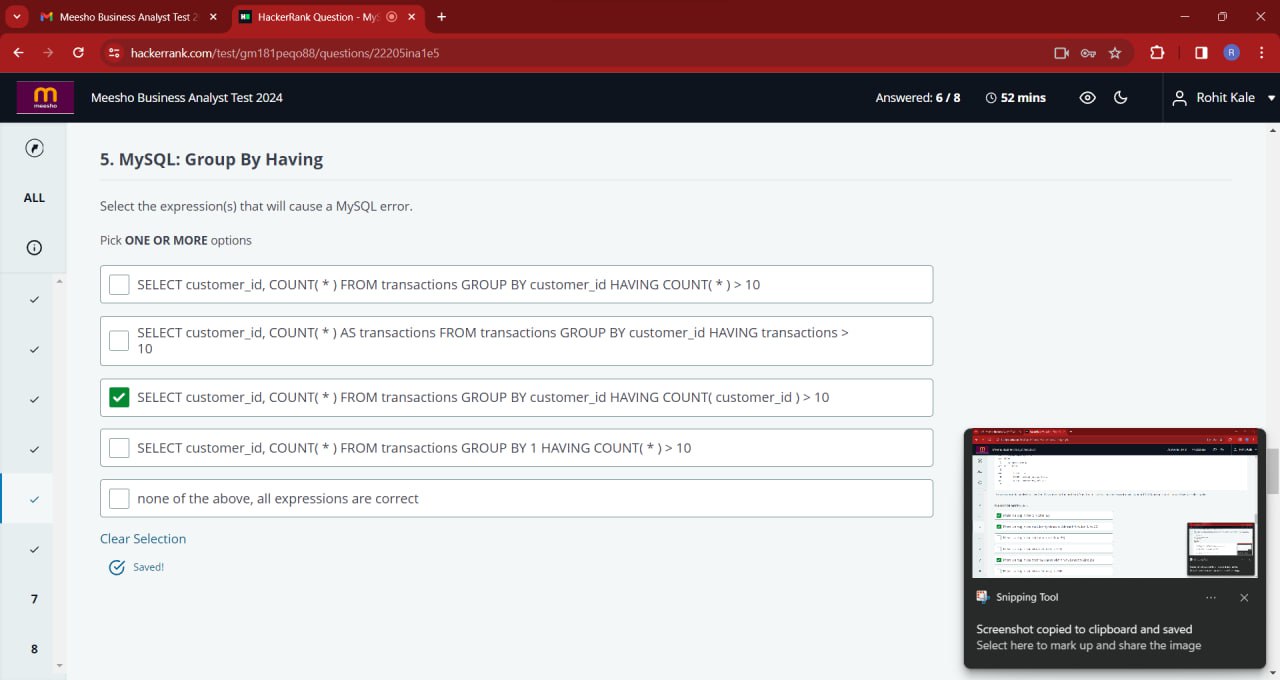This screenshot has height=680, width=1280.
Task: Open Snipping Tool notification options menu
Action: coord(1211,597)
